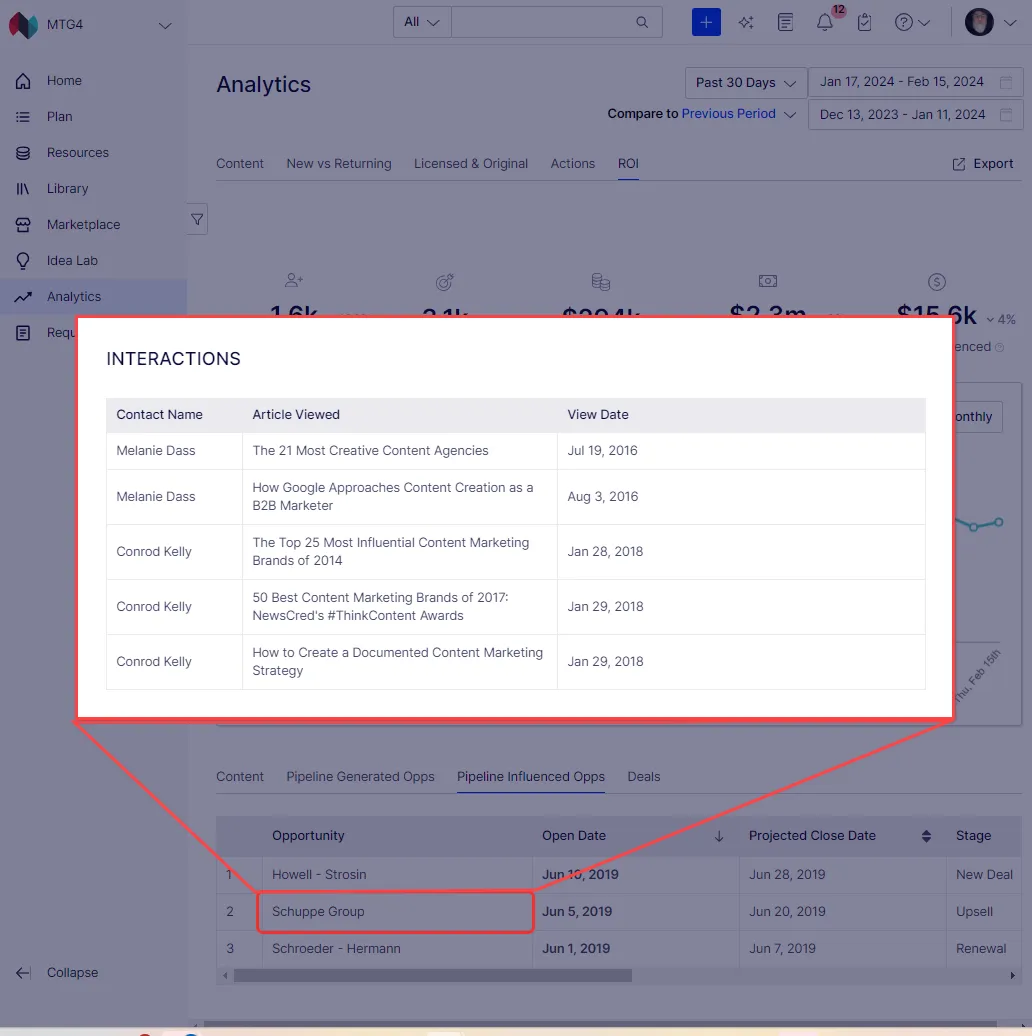Expand the help menu chevron
This screenshot has width=1032, height=1036.
(924, 23)
